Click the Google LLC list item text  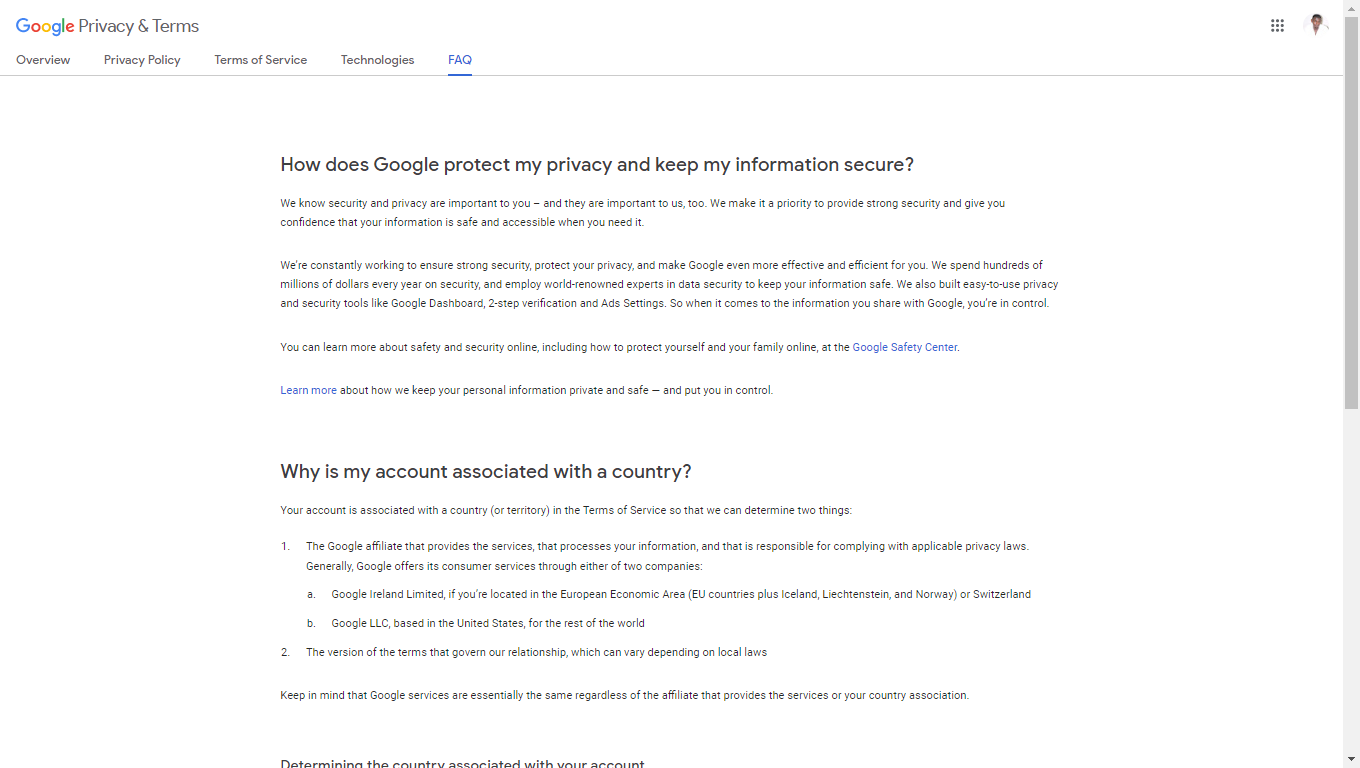pos(488,623)
